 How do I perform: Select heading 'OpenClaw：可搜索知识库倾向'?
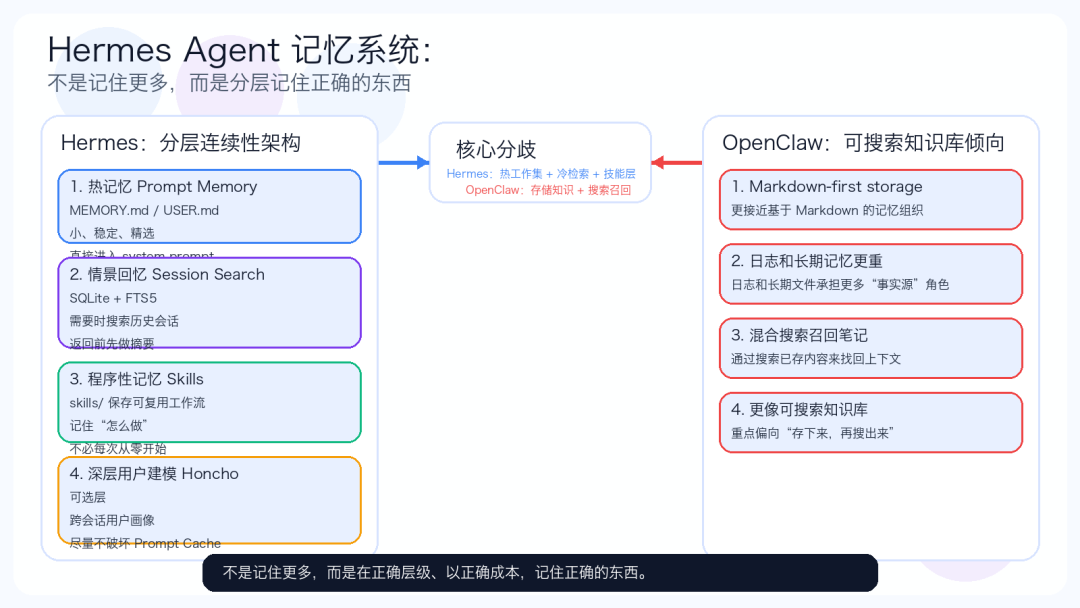(x=863, y=143)
